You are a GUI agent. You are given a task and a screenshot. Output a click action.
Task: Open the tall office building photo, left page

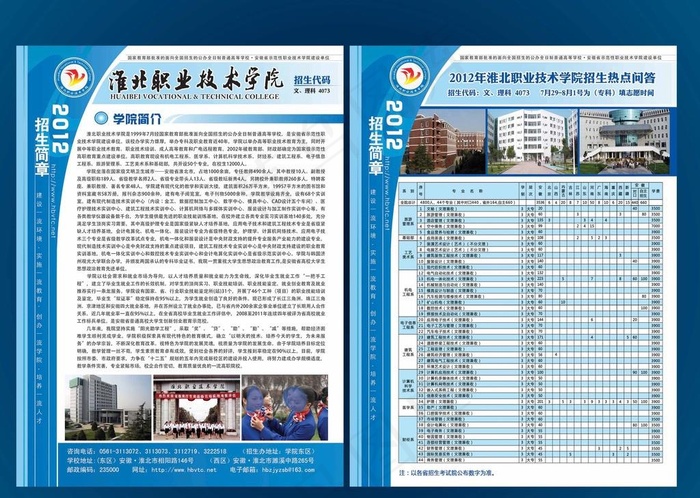108,407
